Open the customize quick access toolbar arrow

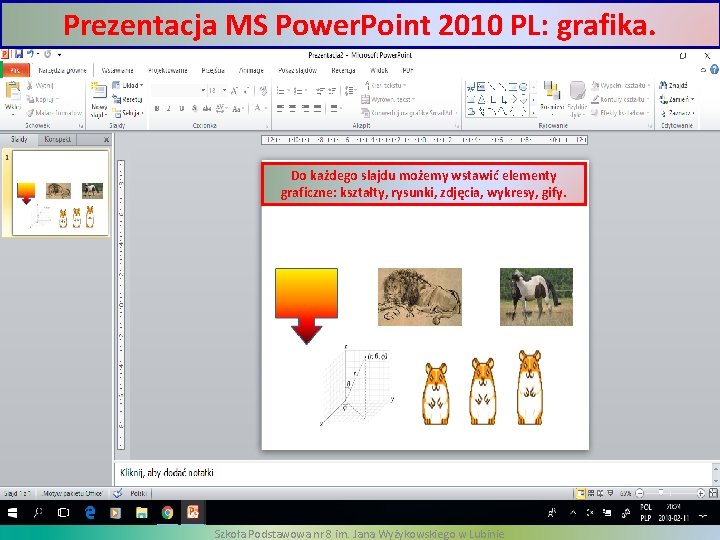[60, 55]
